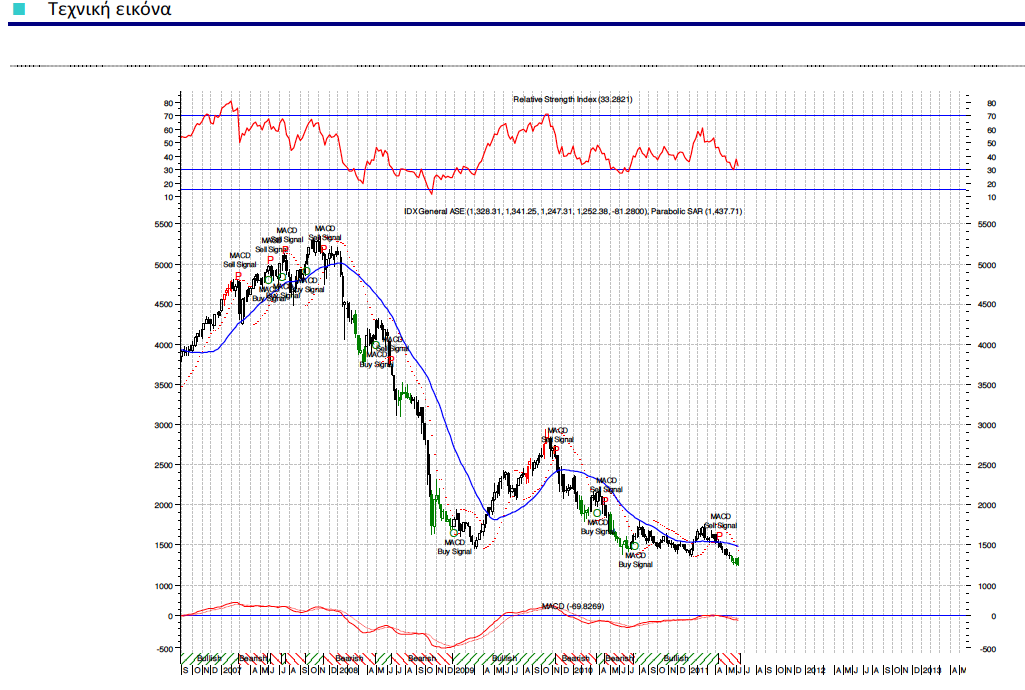Click the 1500 value on the left price axis

tap(164, 545)
